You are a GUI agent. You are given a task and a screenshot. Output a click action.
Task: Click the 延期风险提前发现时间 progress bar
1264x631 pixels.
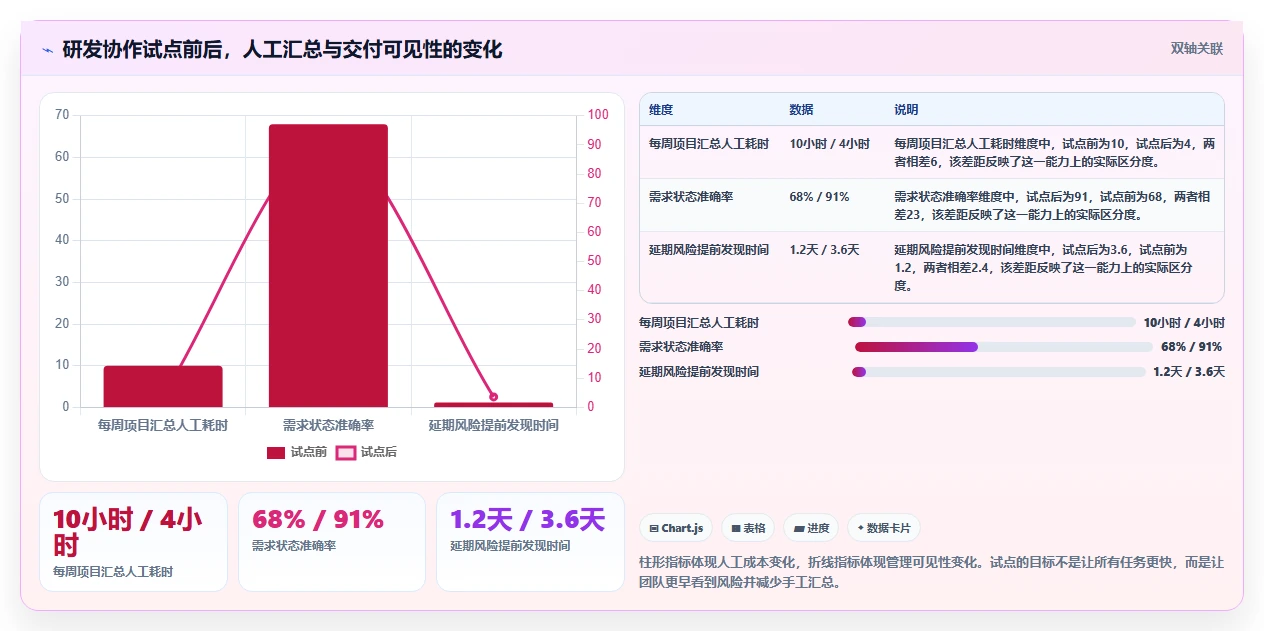(998, 372)
